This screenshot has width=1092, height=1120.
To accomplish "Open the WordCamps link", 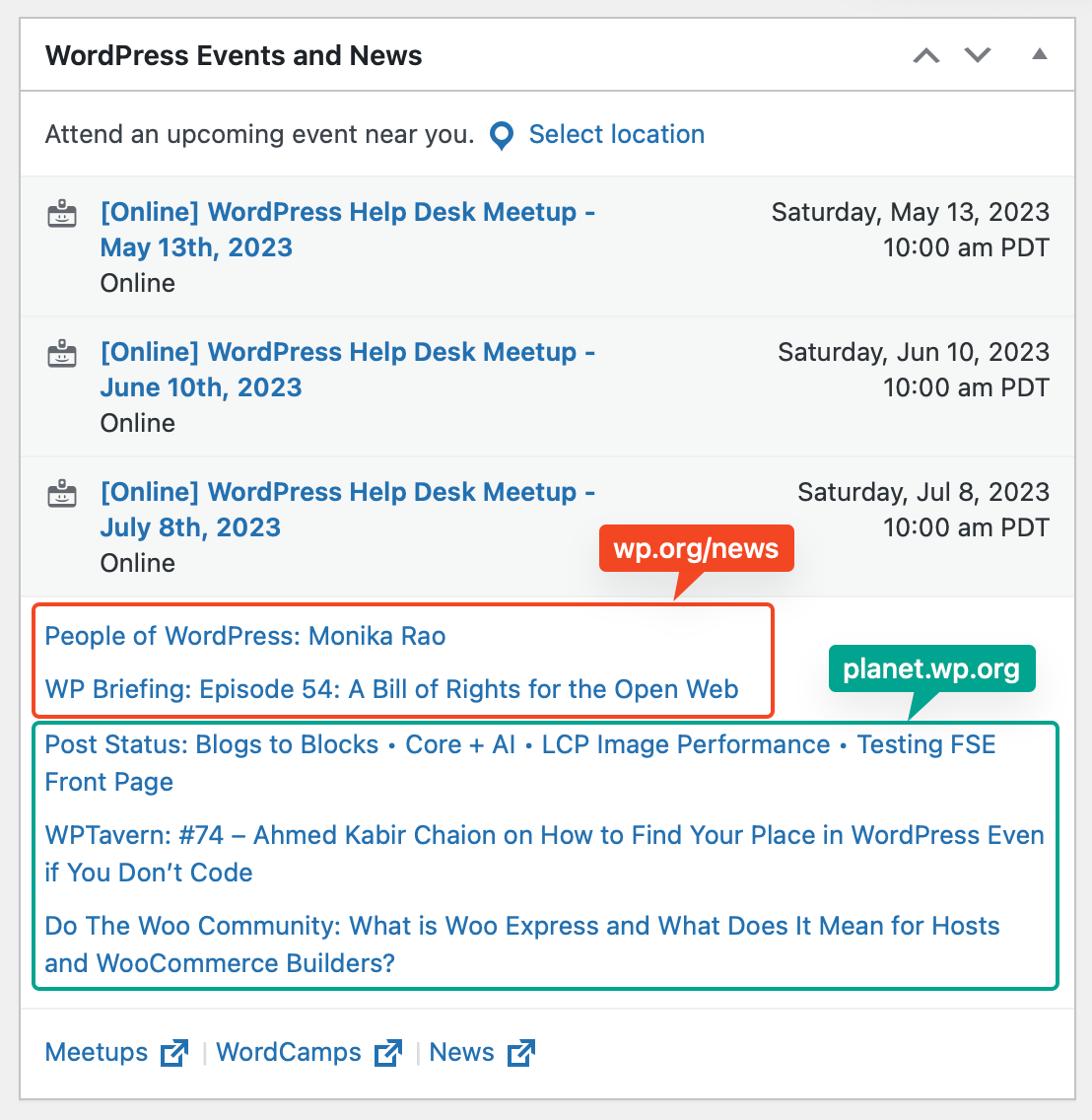I will [289, 1052].
